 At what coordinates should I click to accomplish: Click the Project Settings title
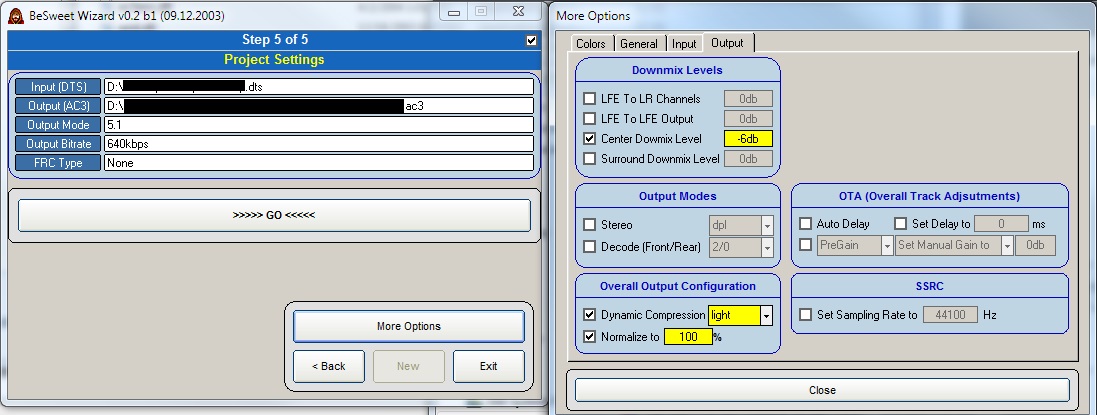coord(274,59)
